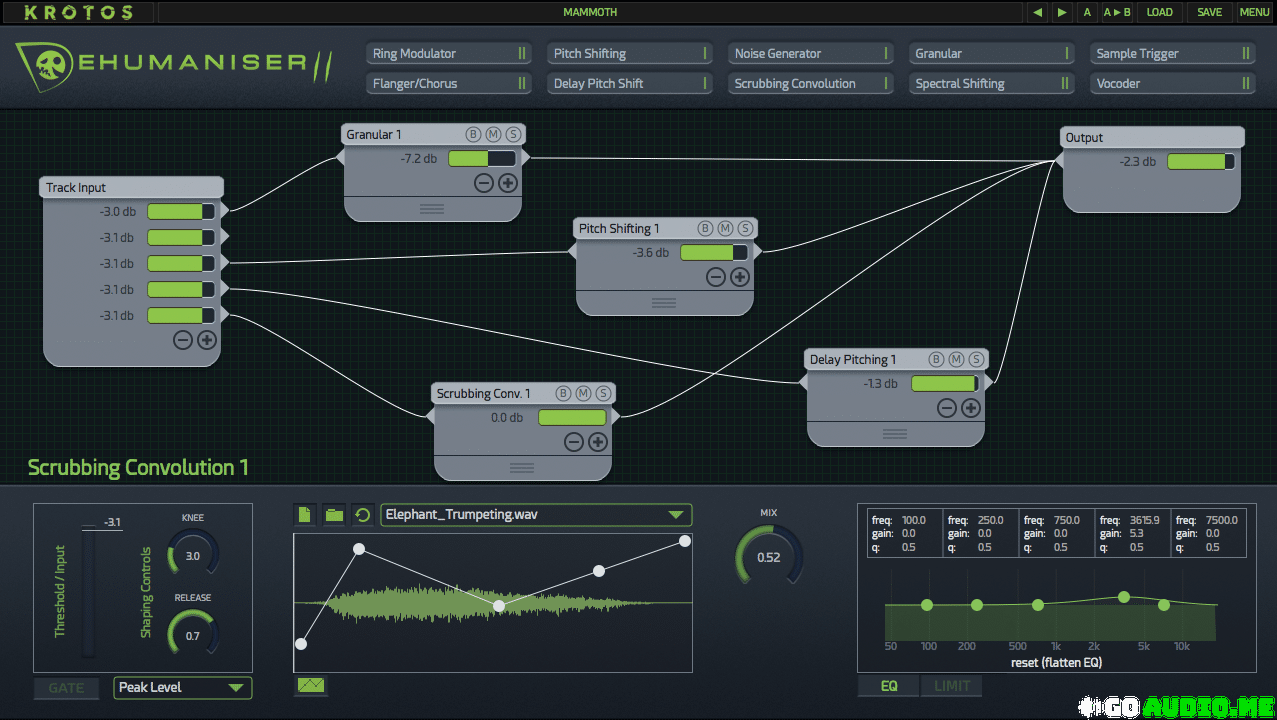Click the envelope curve icon below the waveform
The width and height of the screenshot is (1277, 720).
point(311,686)
